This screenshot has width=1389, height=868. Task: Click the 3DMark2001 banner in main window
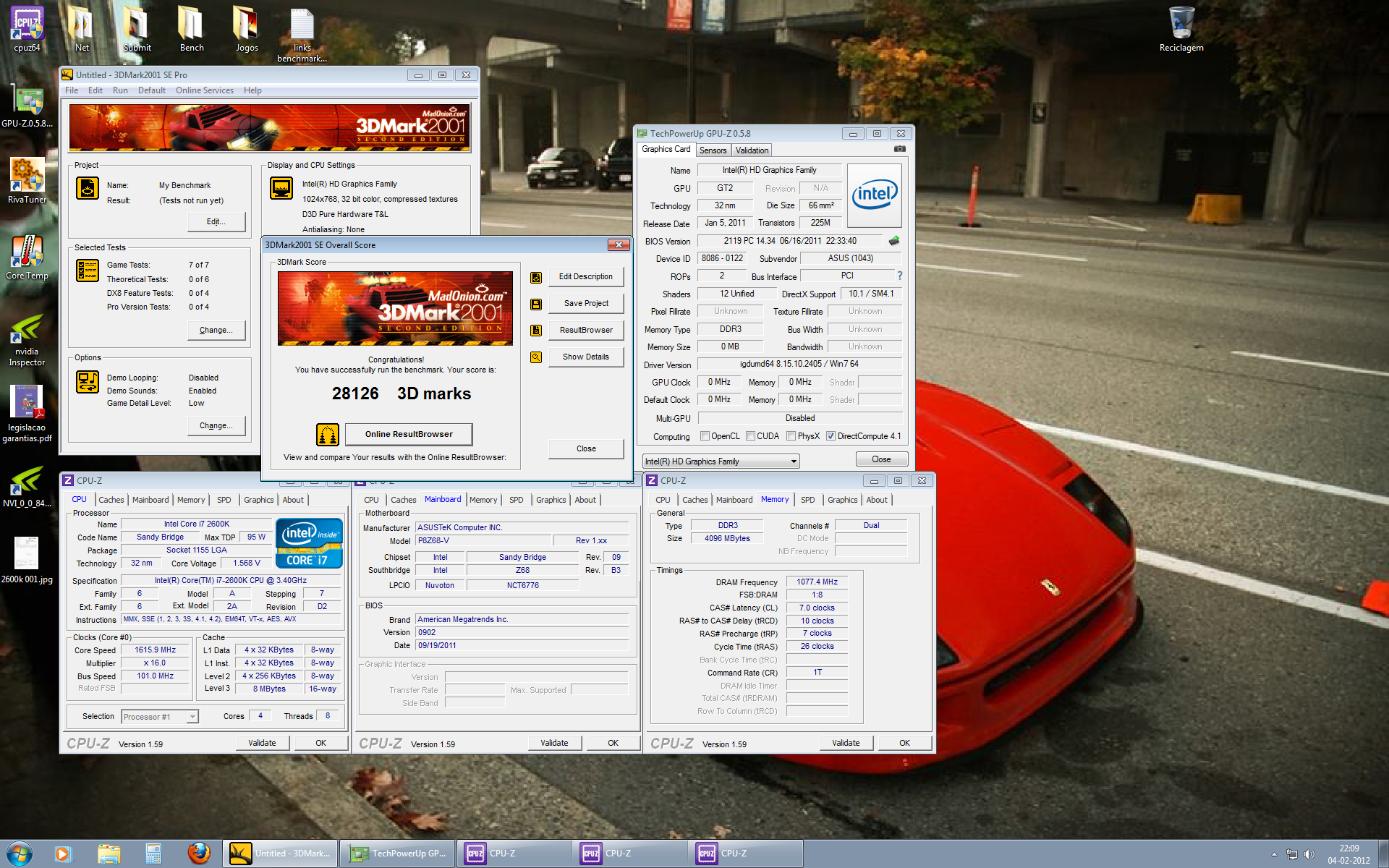[x=270, y=127]
